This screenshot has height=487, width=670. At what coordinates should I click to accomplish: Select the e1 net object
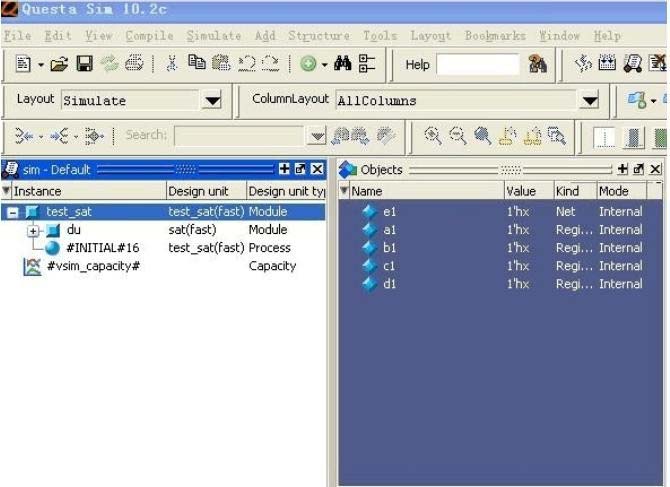coord(500,211)
